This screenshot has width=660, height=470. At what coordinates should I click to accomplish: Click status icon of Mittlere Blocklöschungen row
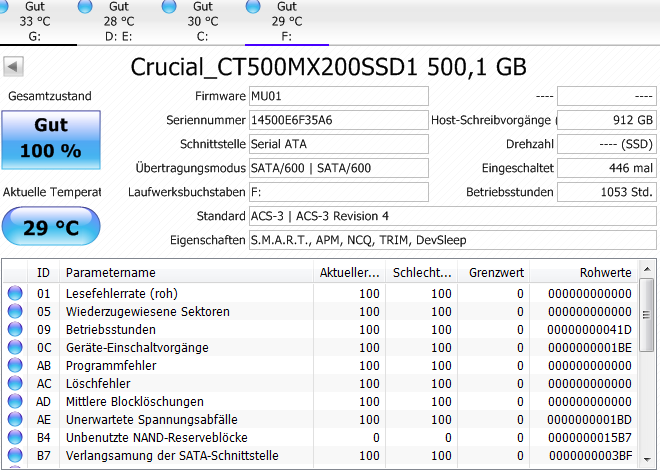pyautogui.click(x=15, y=401)
